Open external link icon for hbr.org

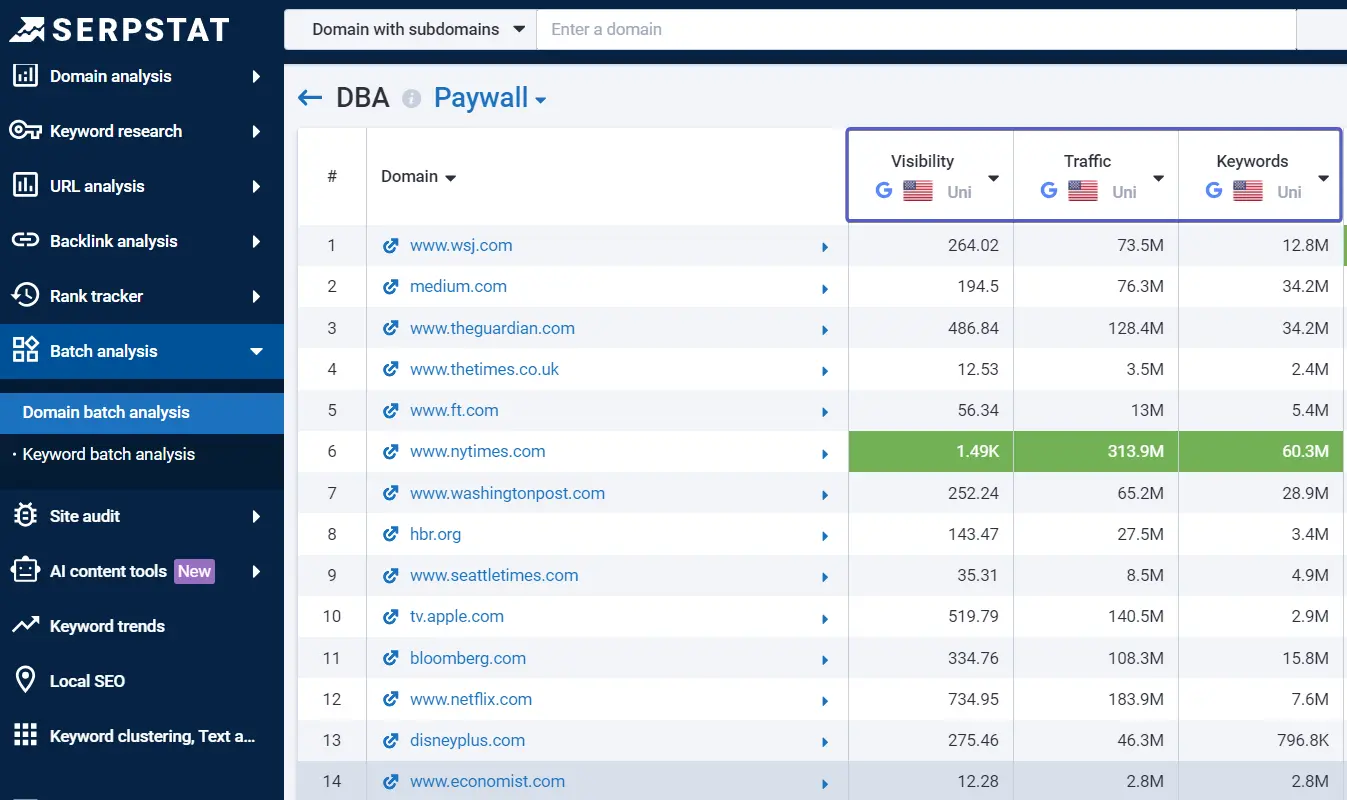tap(391, 535)
